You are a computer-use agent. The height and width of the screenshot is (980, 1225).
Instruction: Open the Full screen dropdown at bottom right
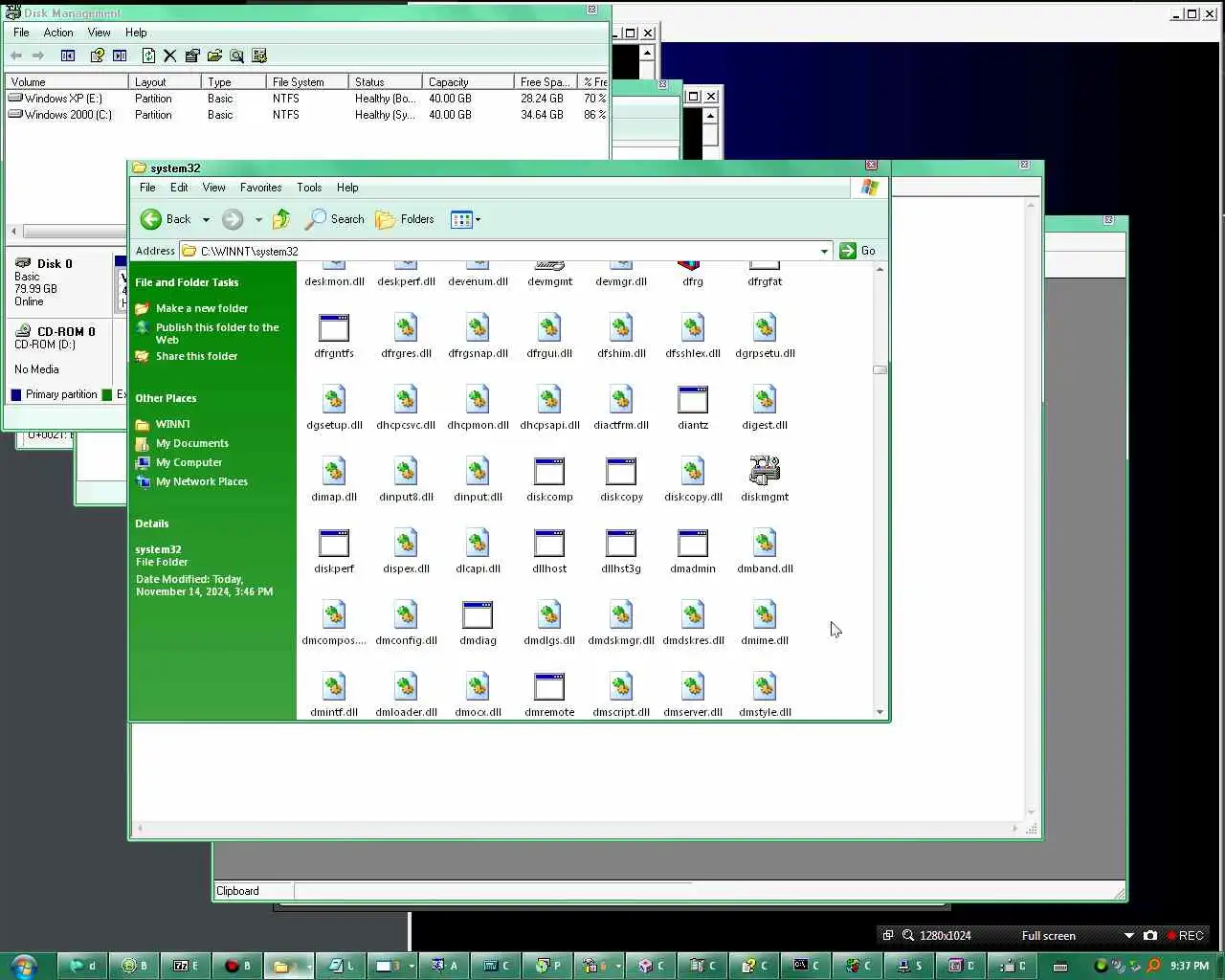click(x=1129, y=936)
